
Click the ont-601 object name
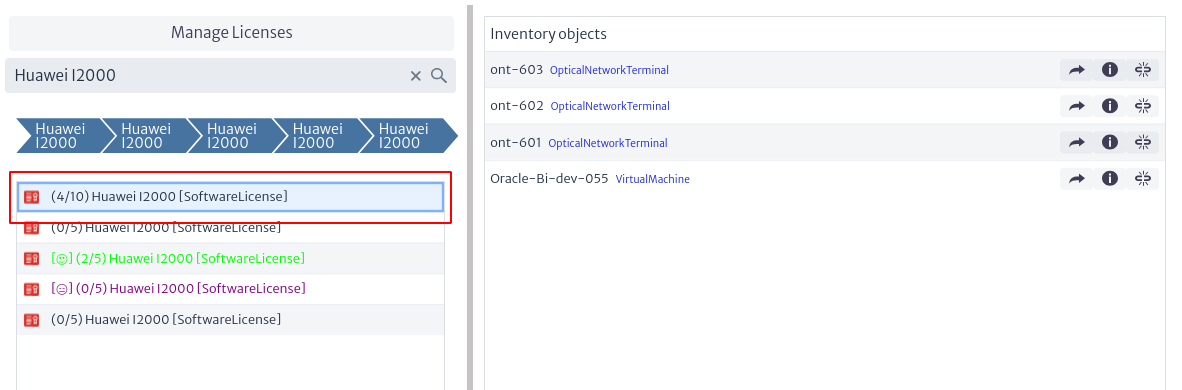516,142
